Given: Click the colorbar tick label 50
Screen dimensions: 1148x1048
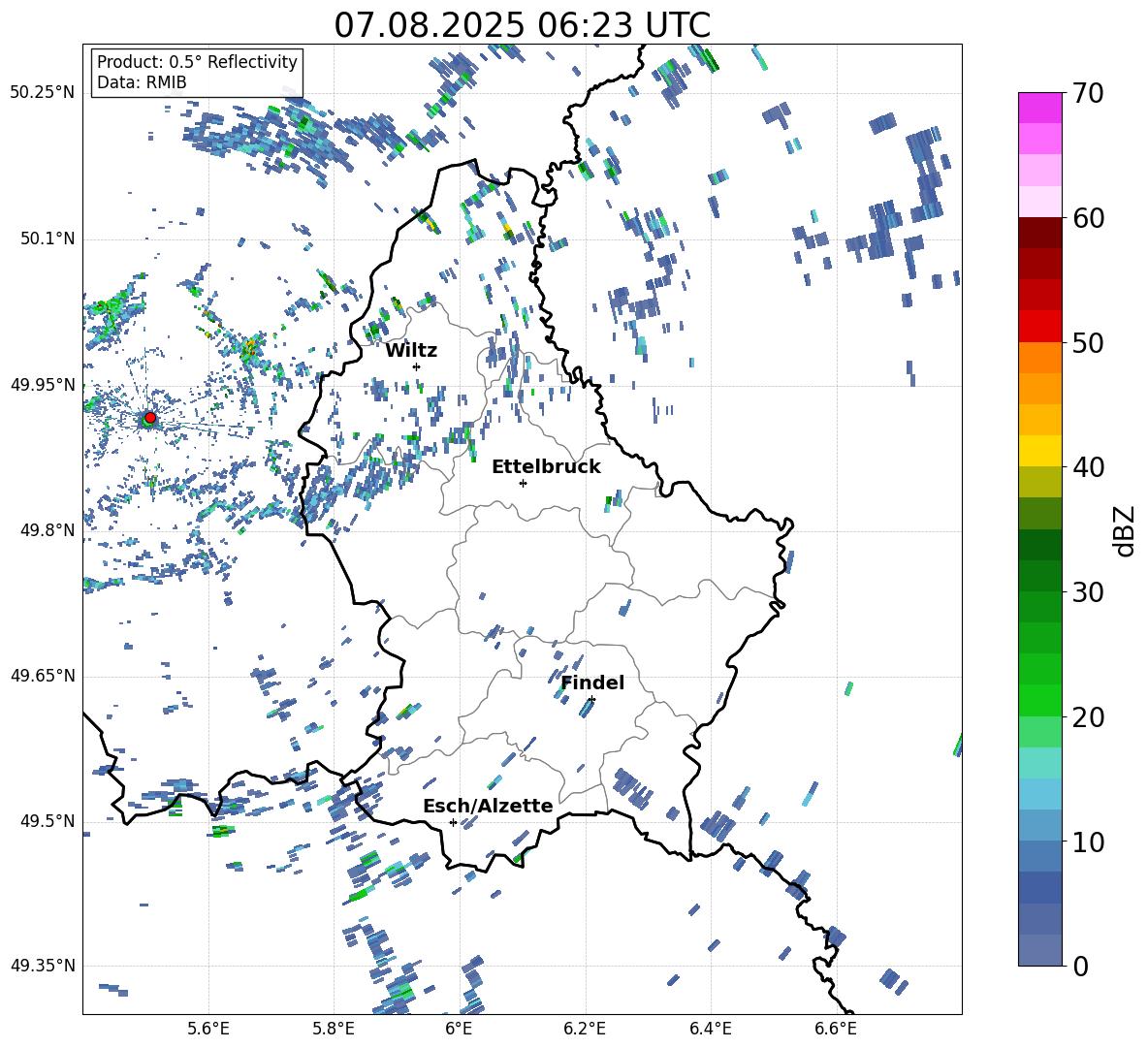Looking at the screenshot, I should tap(1088, 342).
